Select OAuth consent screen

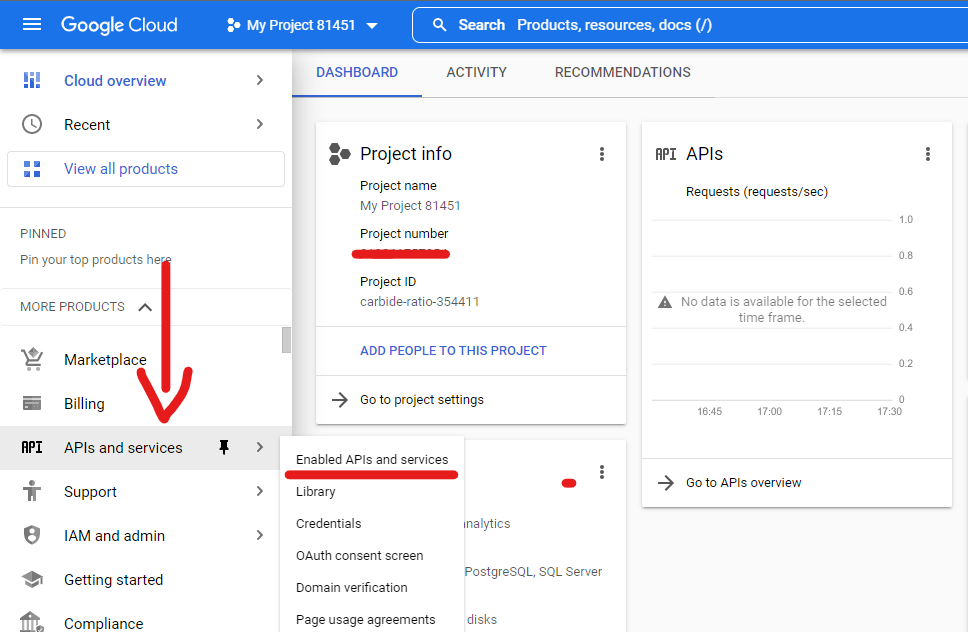point(359,556)
